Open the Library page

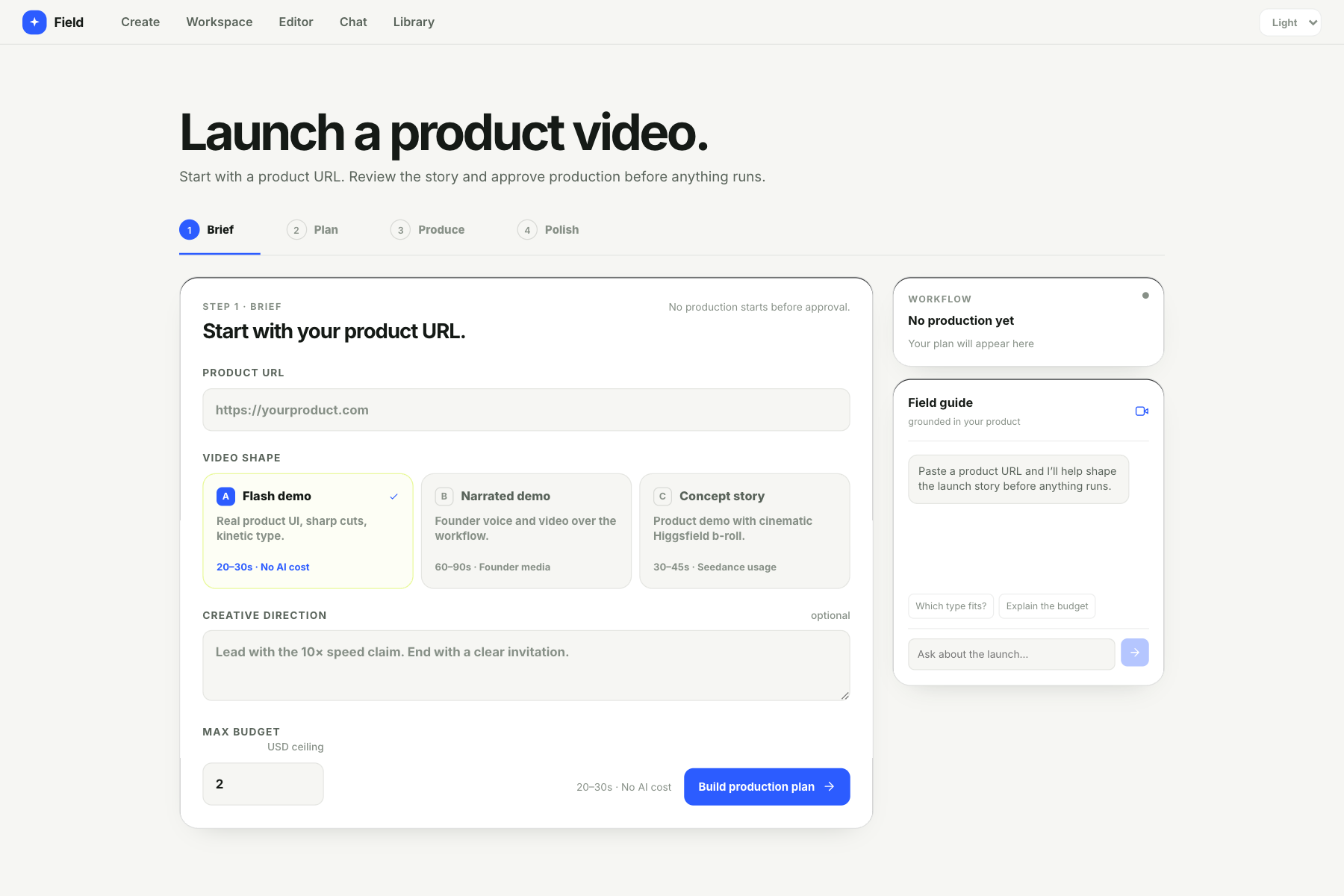pos(414,22)
